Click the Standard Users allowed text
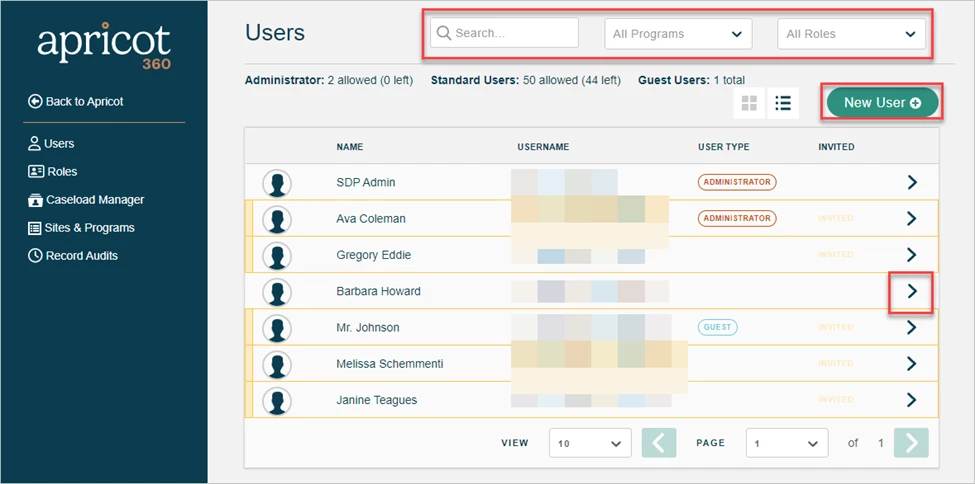 [525, 80]
